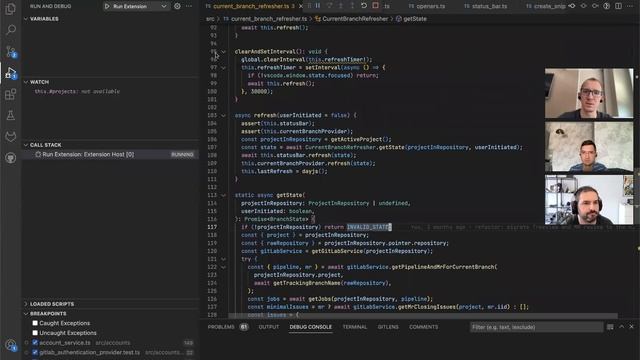Open the Extensions view icon

point(11,94)
